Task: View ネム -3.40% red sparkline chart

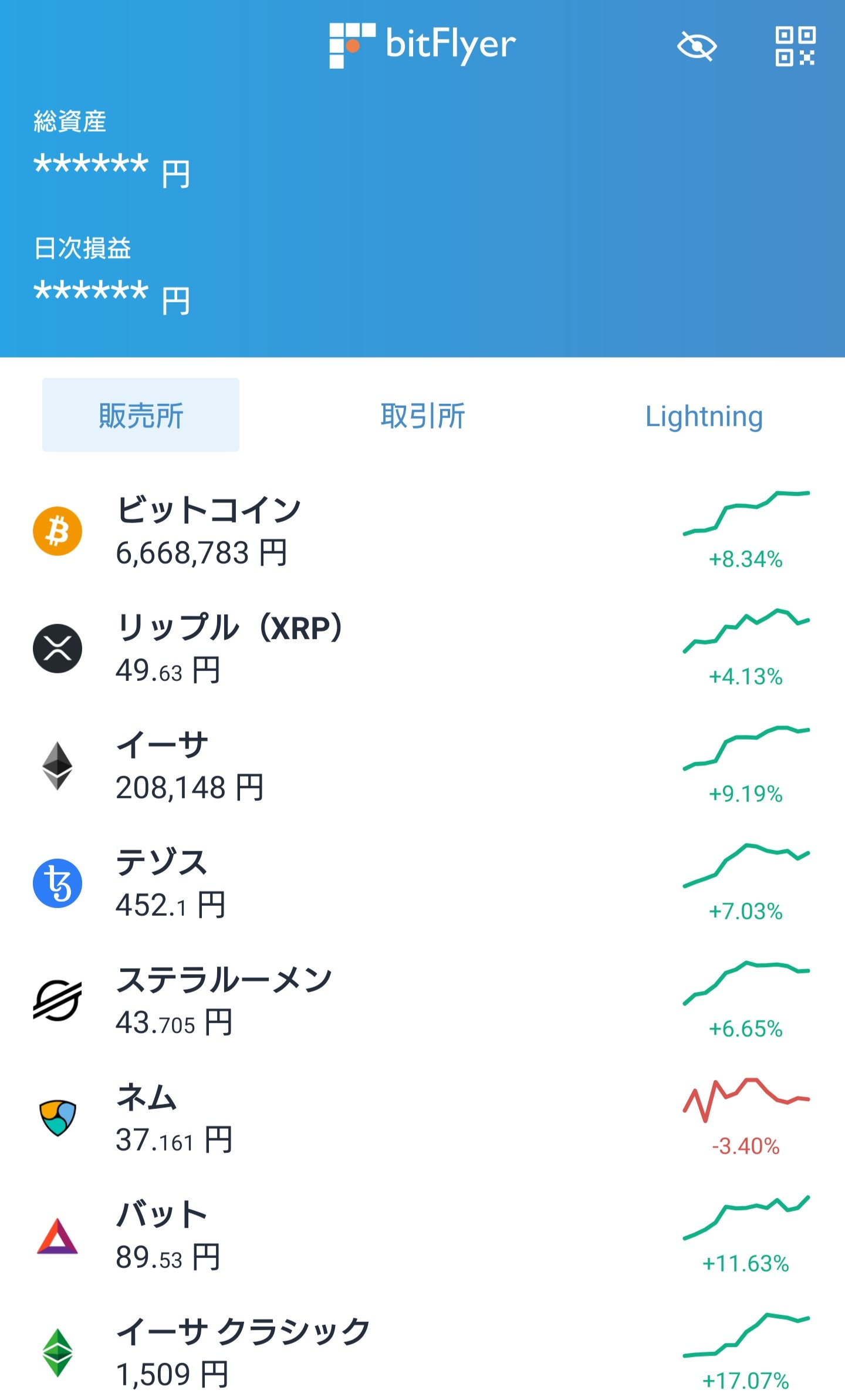Action: (x=746, y=1099)
